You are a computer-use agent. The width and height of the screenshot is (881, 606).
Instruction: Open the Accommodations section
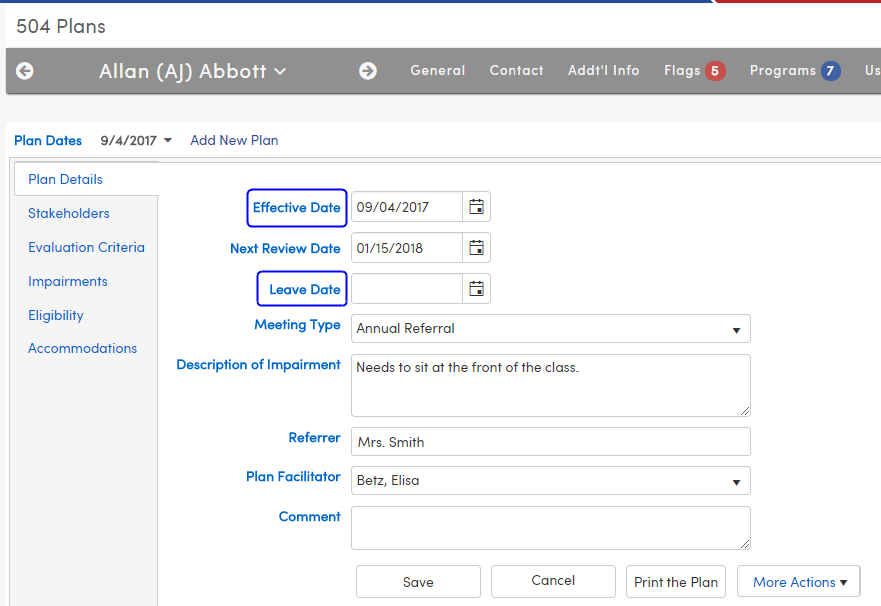click(x=82, y=348)
